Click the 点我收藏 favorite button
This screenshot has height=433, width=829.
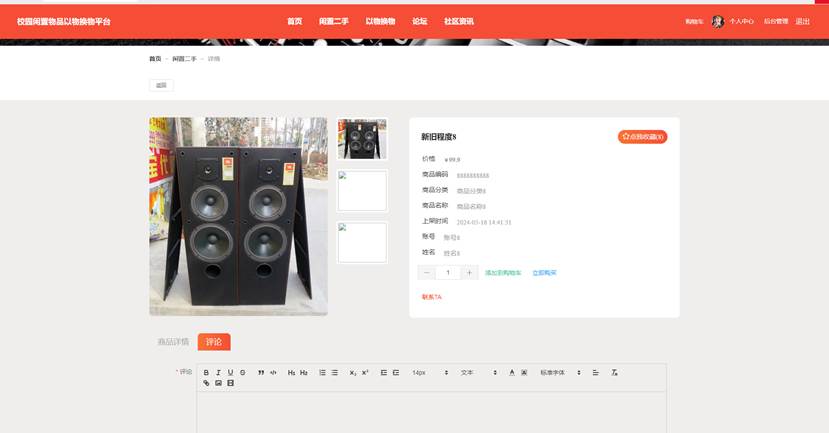(642, 136)
